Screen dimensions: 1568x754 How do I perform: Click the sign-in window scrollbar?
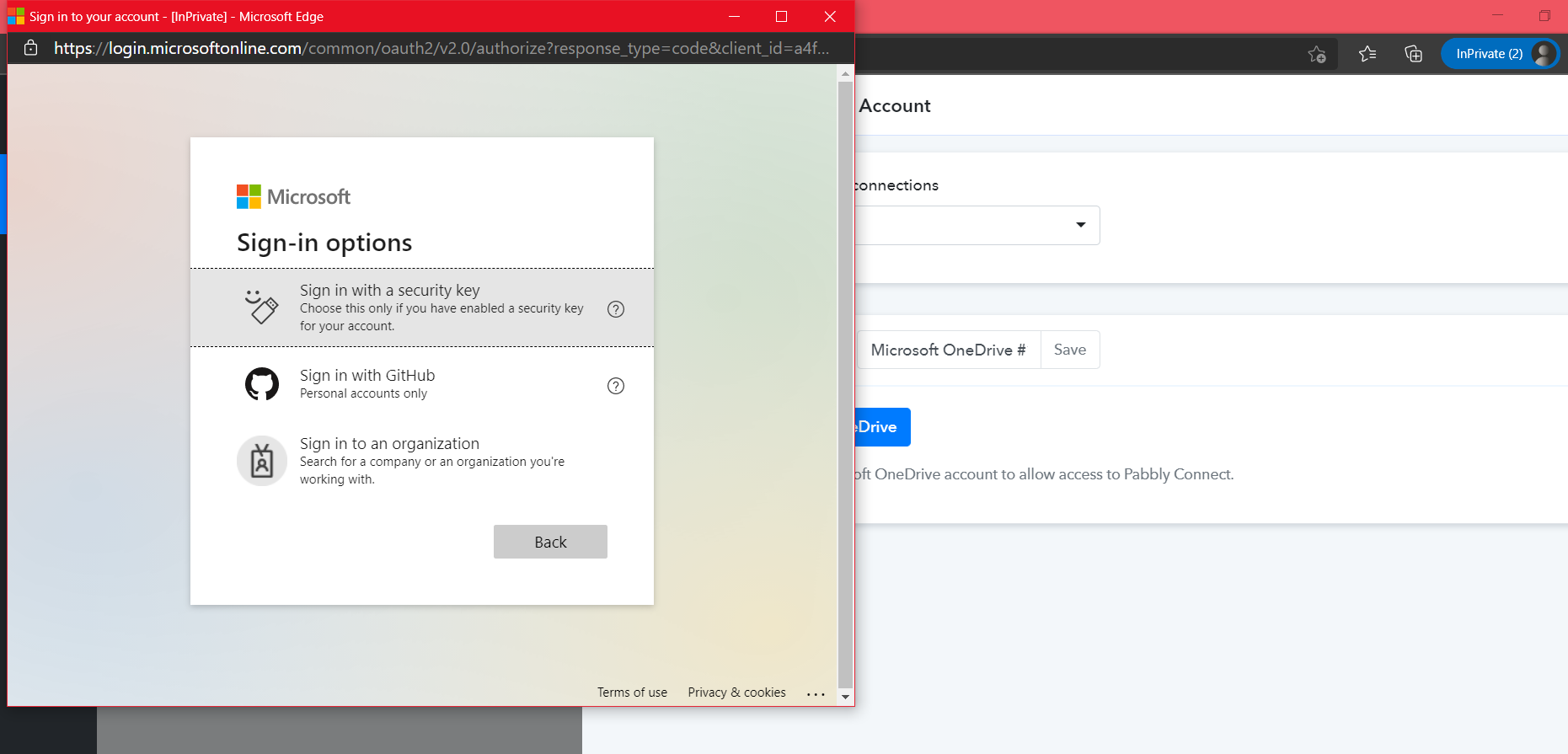click(845, 385)
